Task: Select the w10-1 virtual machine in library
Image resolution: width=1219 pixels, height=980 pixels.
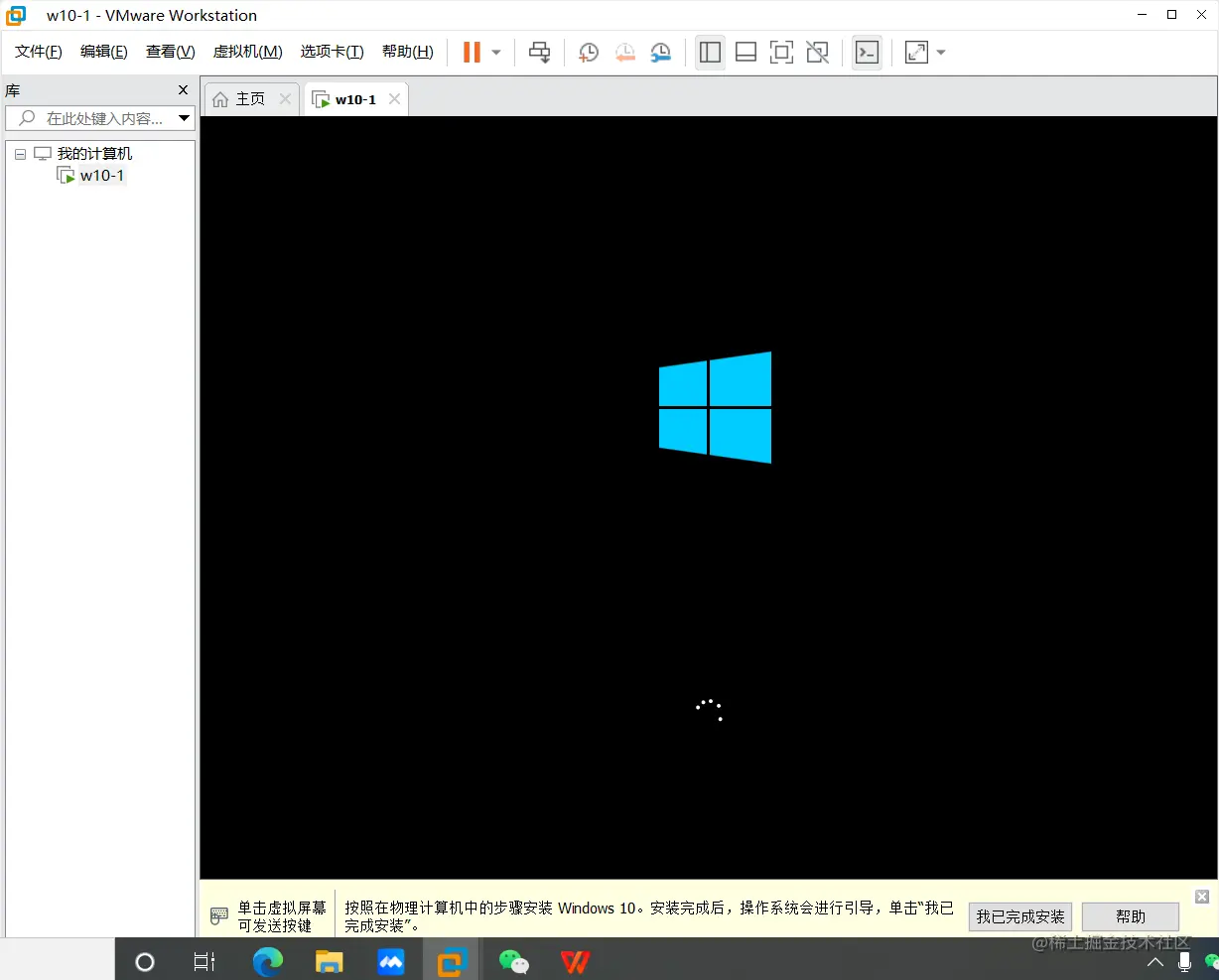Action: pos(101,176)
